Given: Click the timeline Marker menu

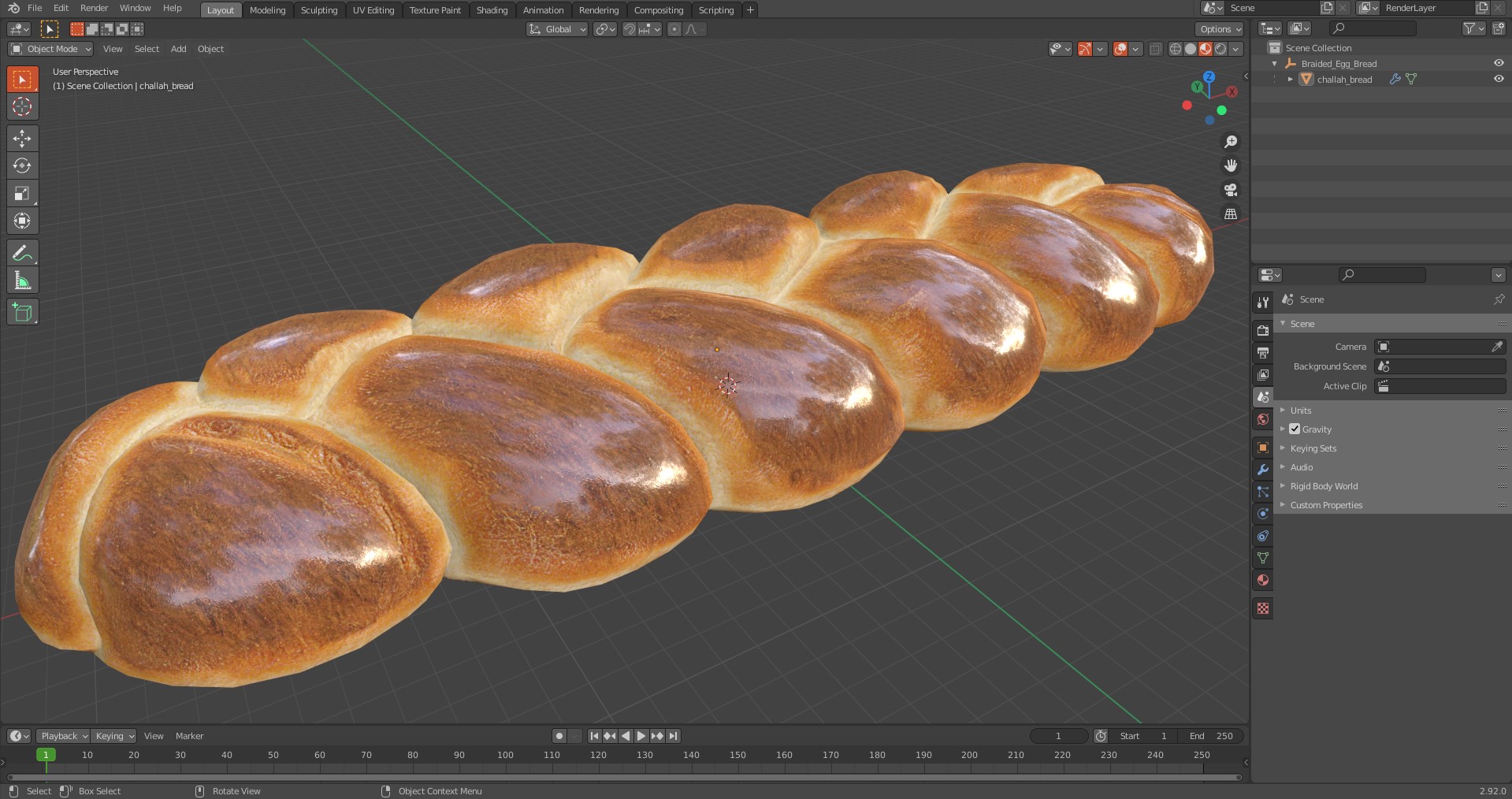Looking at the screenshot, I should pos(189,736).
